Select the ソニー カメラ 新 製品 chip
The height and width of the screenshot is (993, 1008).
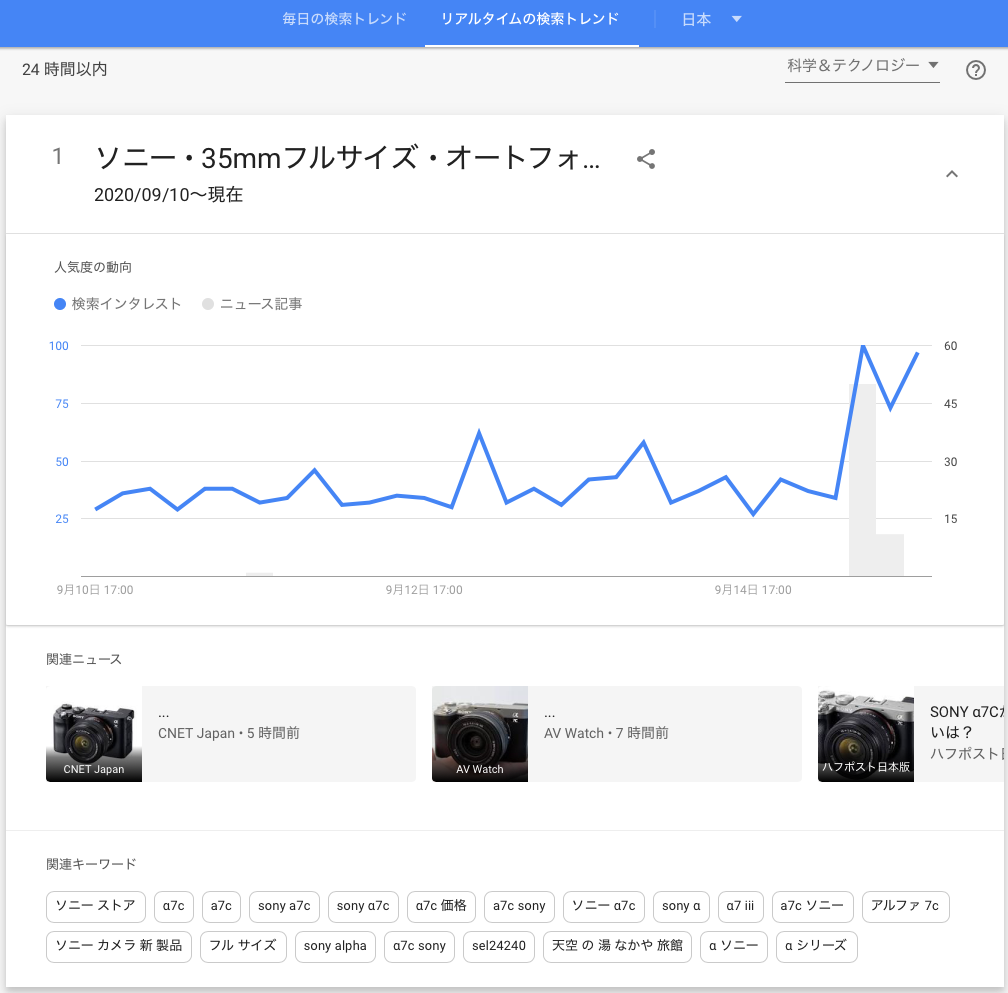point(119,946)
